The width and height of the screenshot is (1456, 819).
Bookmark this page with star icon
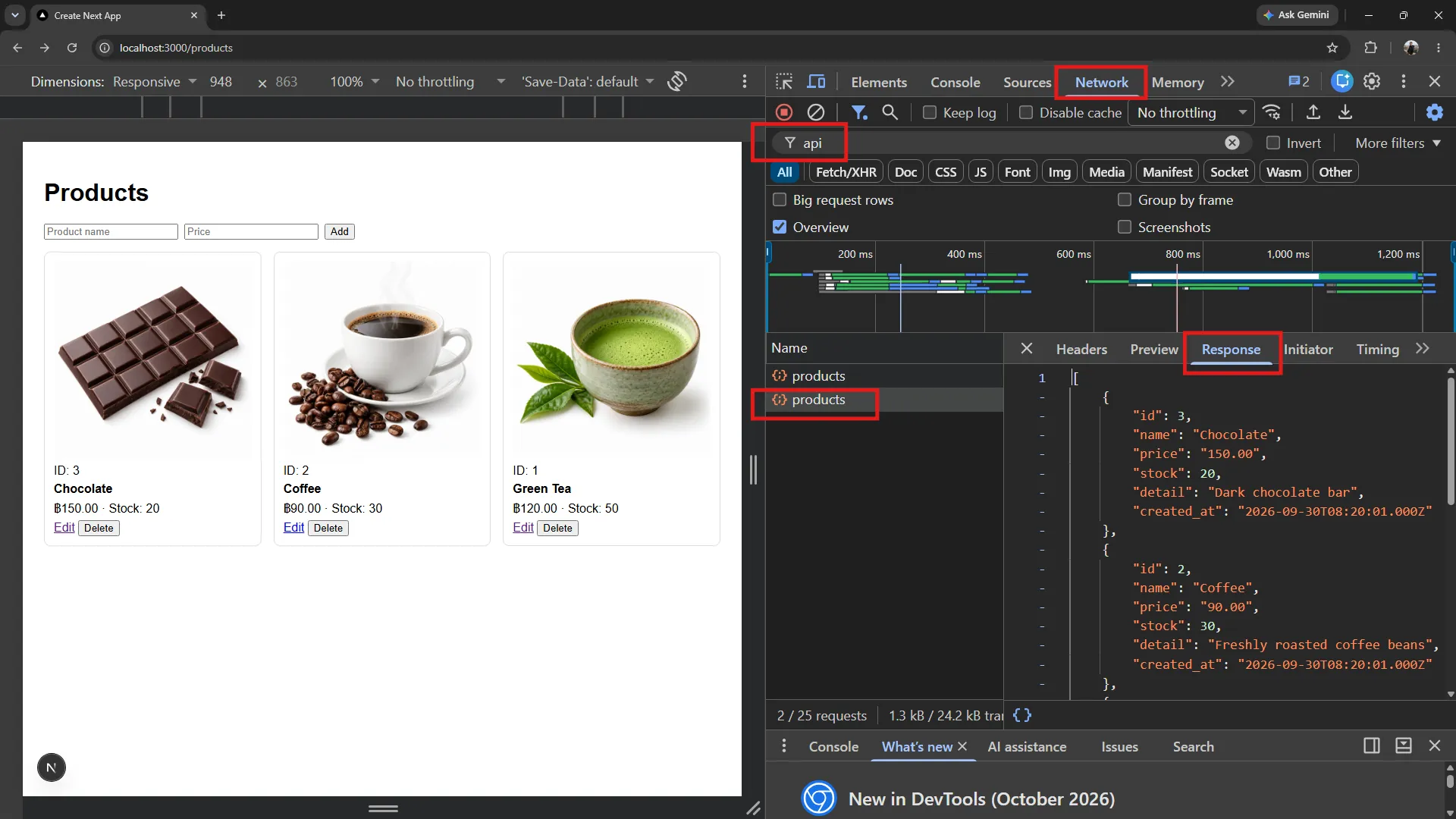[1332, 48]
